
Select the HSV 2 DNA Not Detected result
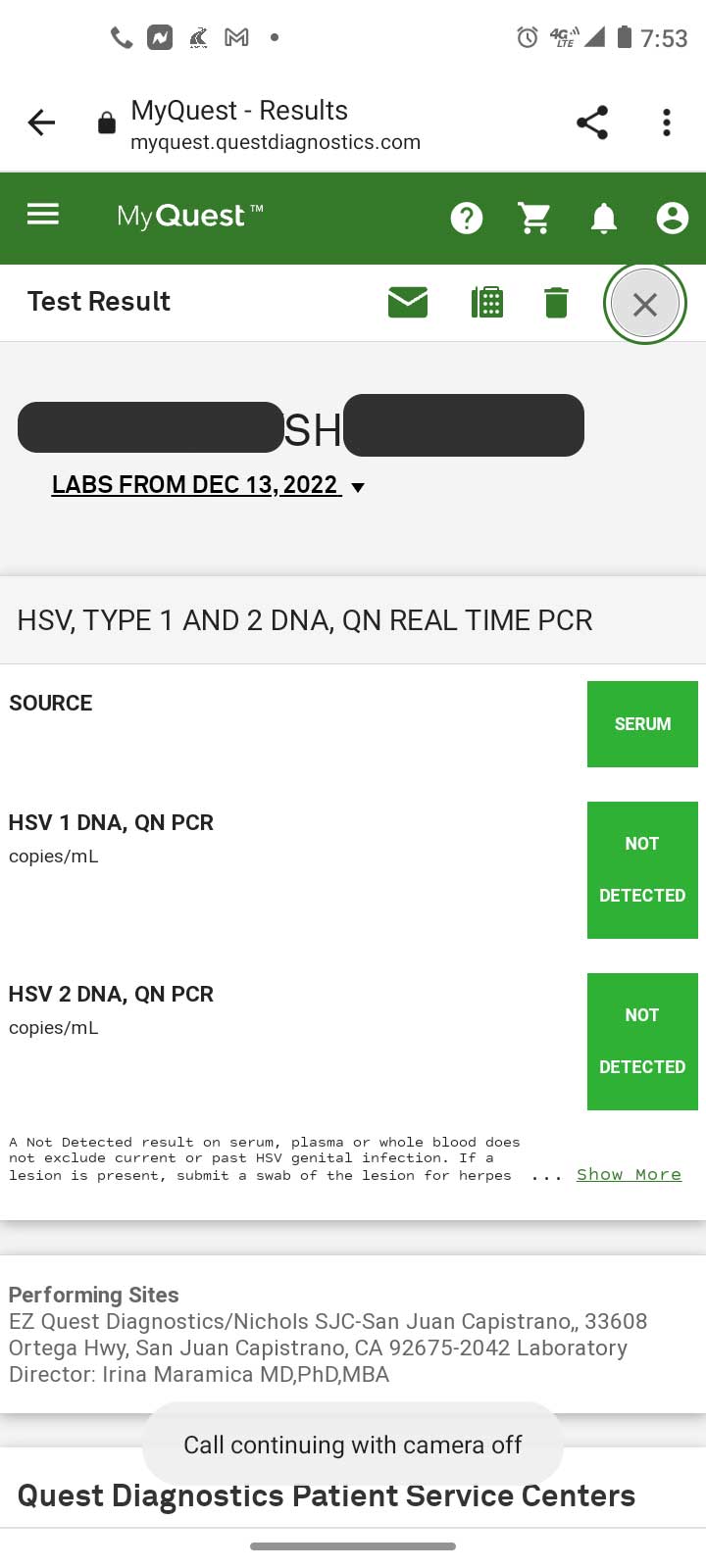pos(642,1042)
